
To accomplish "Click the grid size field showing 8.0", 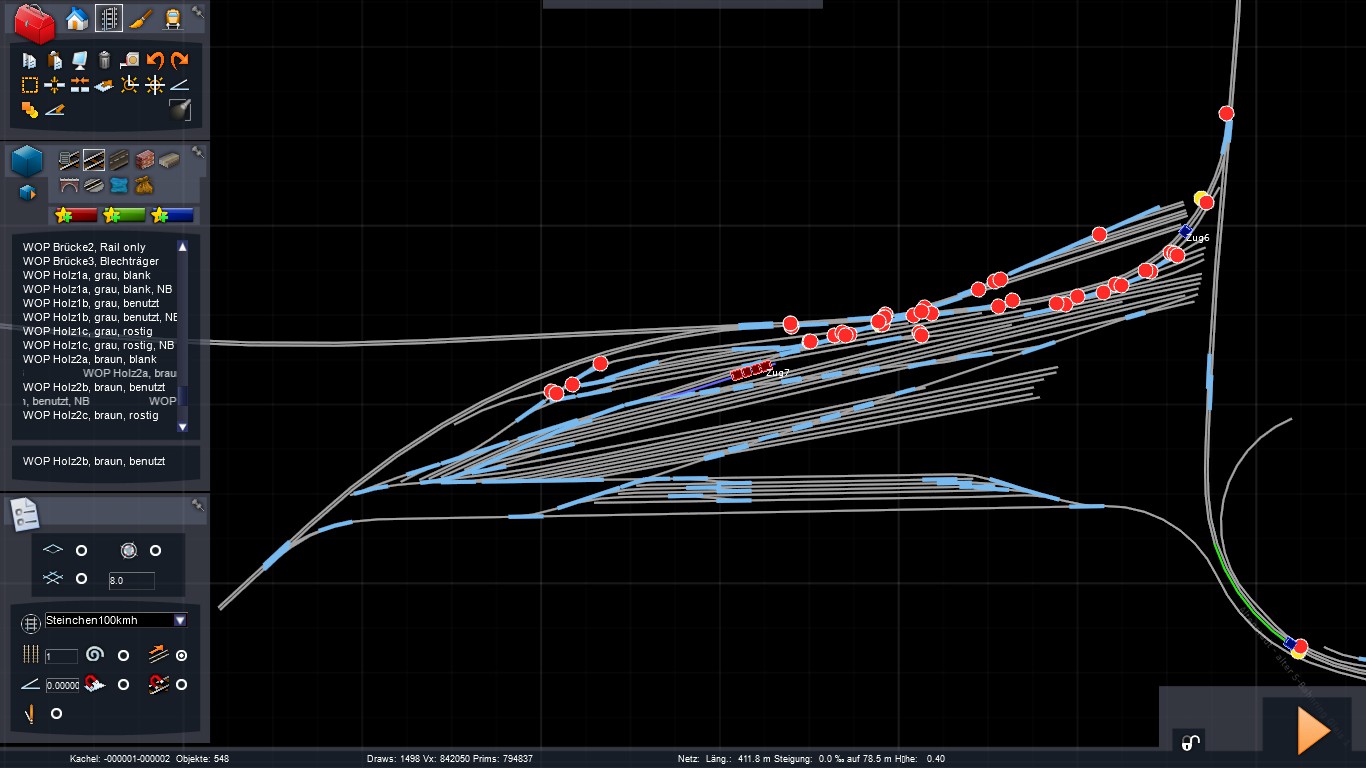I will coord(131,580).
